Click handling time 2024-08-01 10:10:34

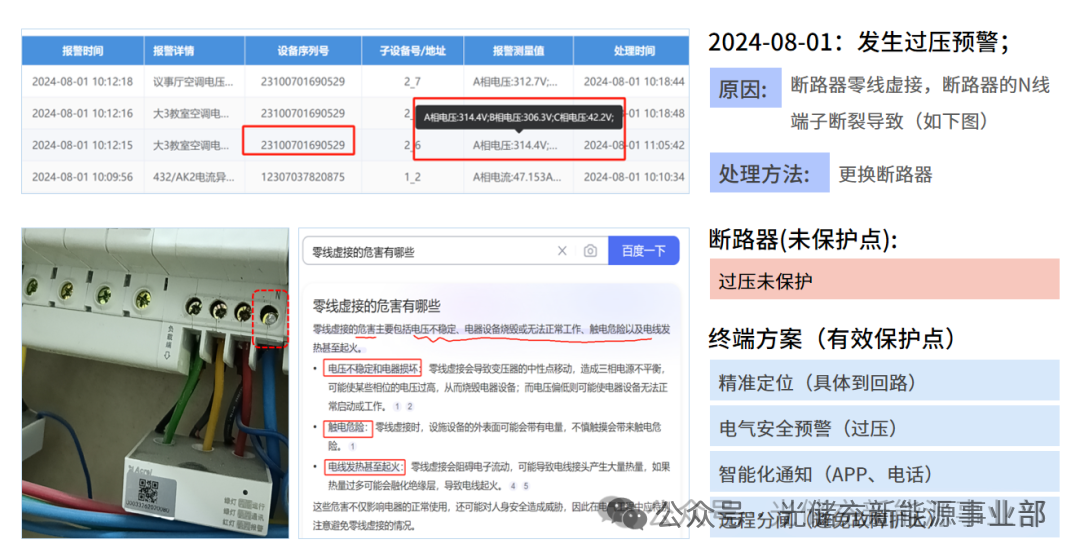(x=634, y=177)
